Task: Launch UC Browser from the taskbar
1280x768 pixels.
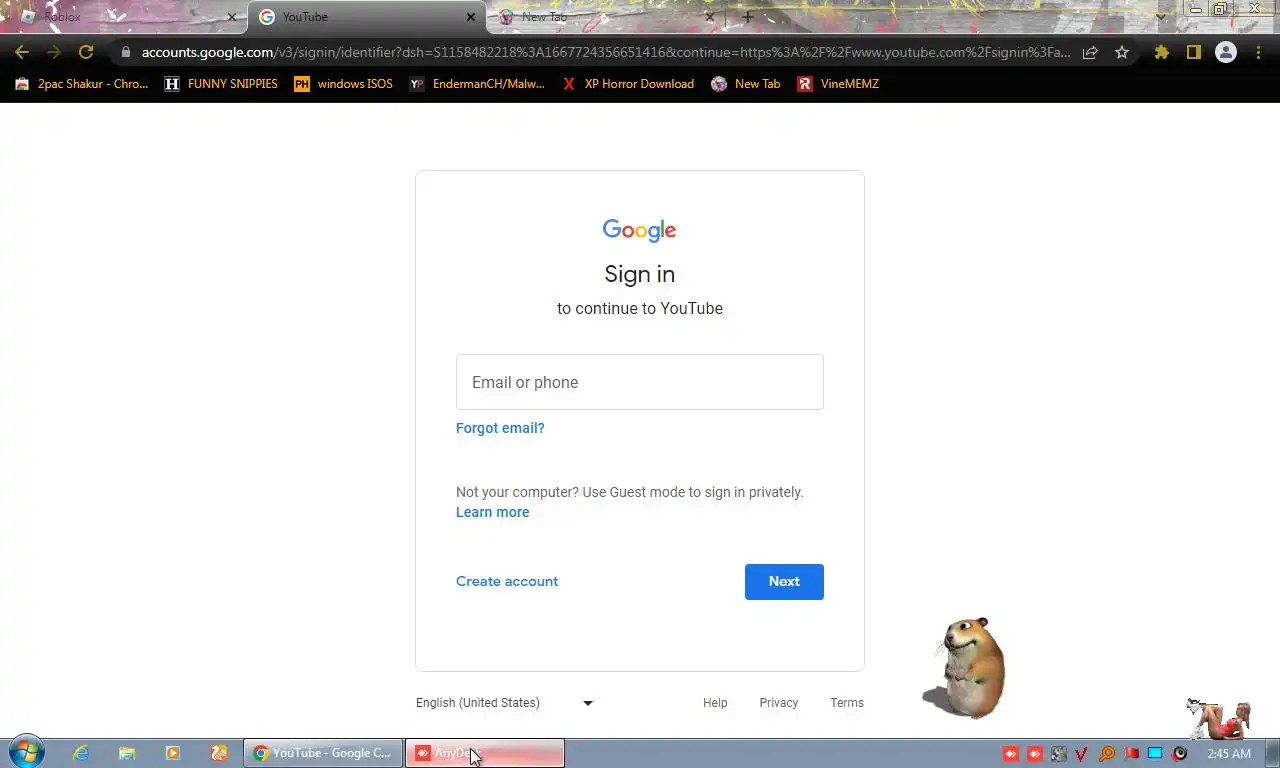Action: point(219,753)
